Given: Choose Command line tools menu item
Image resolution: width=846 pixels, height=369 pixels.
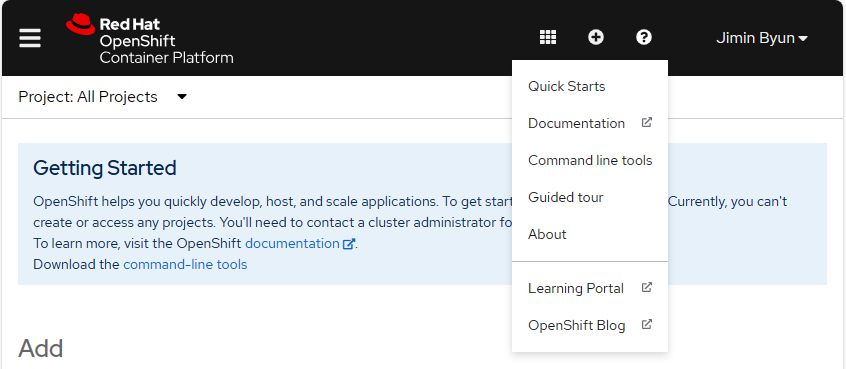Looking at the screenshot, I should [590, 160].
